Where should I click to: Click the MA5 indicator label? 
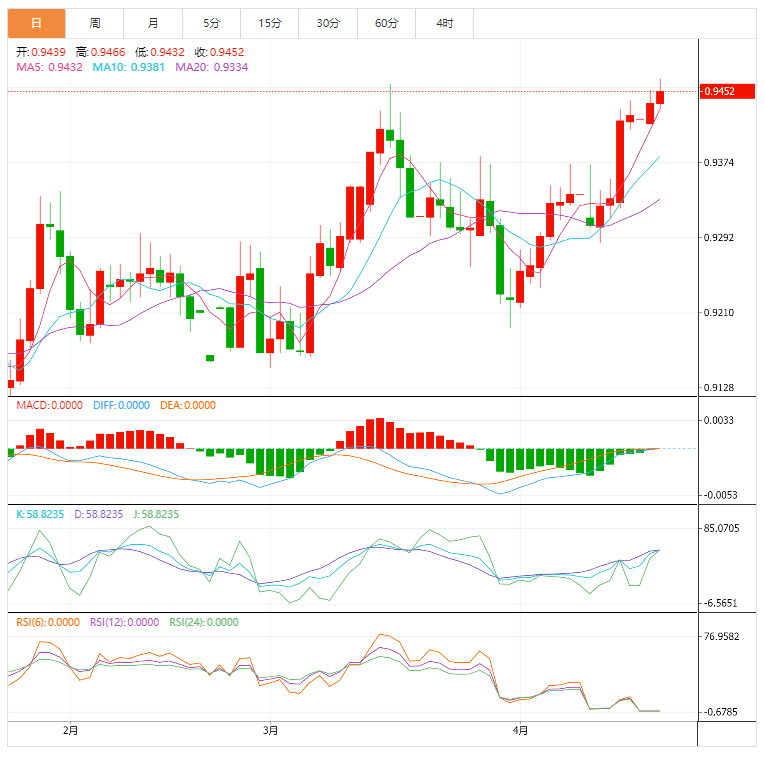49,67
